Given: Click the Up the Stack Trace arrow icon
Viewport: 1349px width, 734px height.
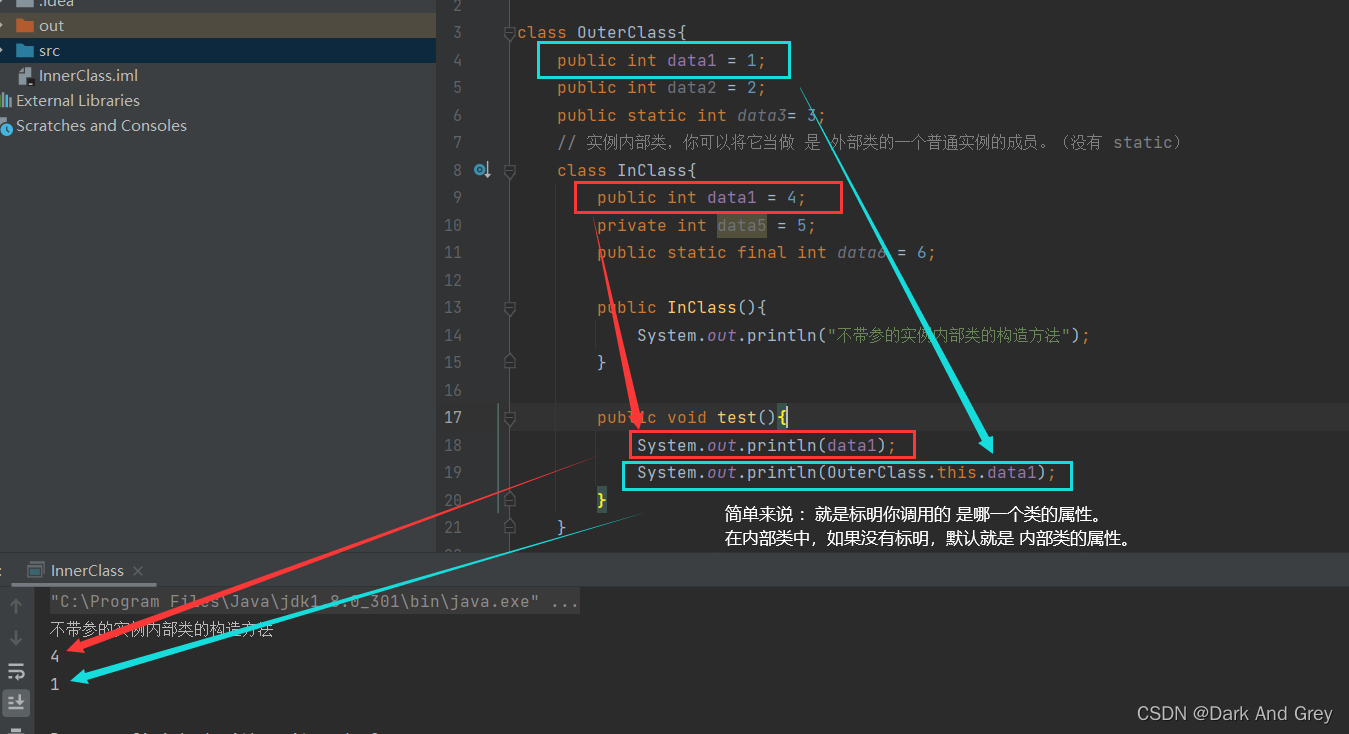Looking at the screenshot, I should [16, 606].
